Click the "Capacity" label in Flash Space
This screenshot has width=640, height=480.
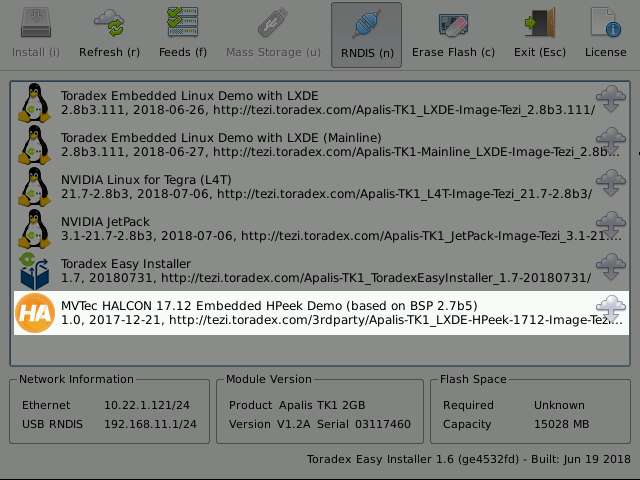tap(467, 424)
